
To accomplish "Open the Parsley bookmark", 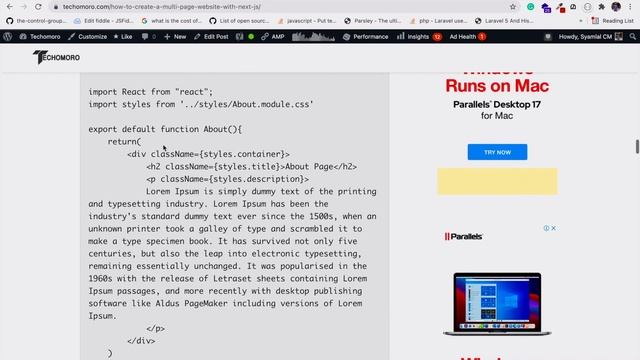I will tap(373, 21).
